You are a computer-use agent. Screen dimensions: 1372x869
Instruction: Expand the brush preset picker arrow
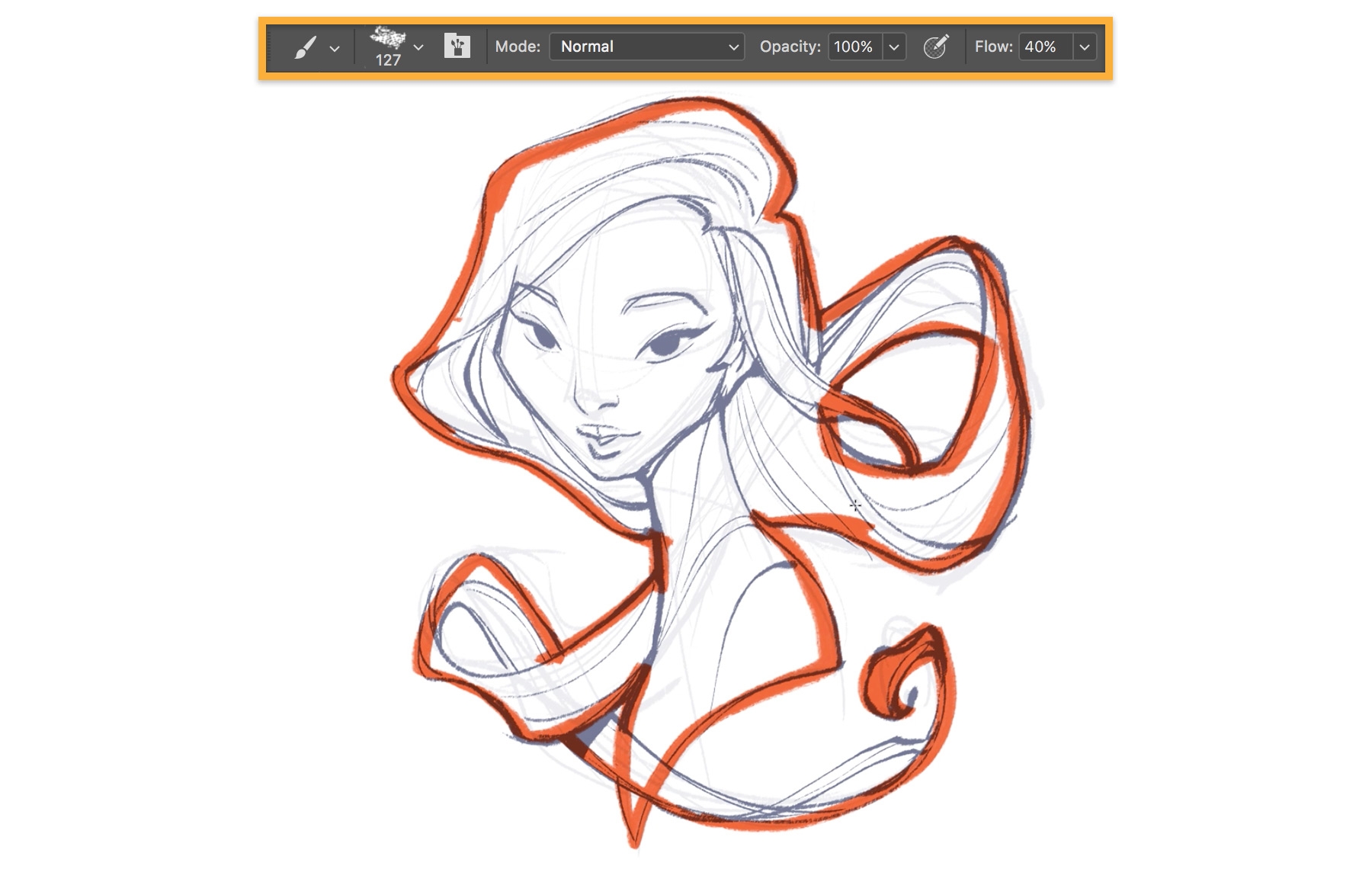(418, 47)
